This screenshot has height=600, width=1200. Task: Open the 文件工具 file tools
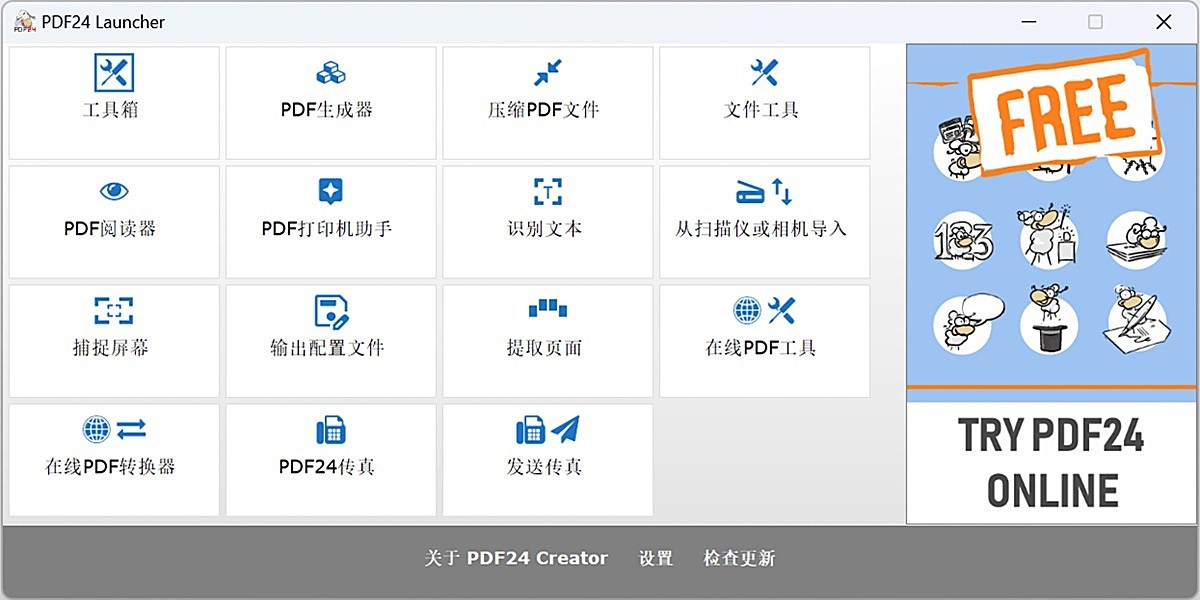click(x=763, y=100)
